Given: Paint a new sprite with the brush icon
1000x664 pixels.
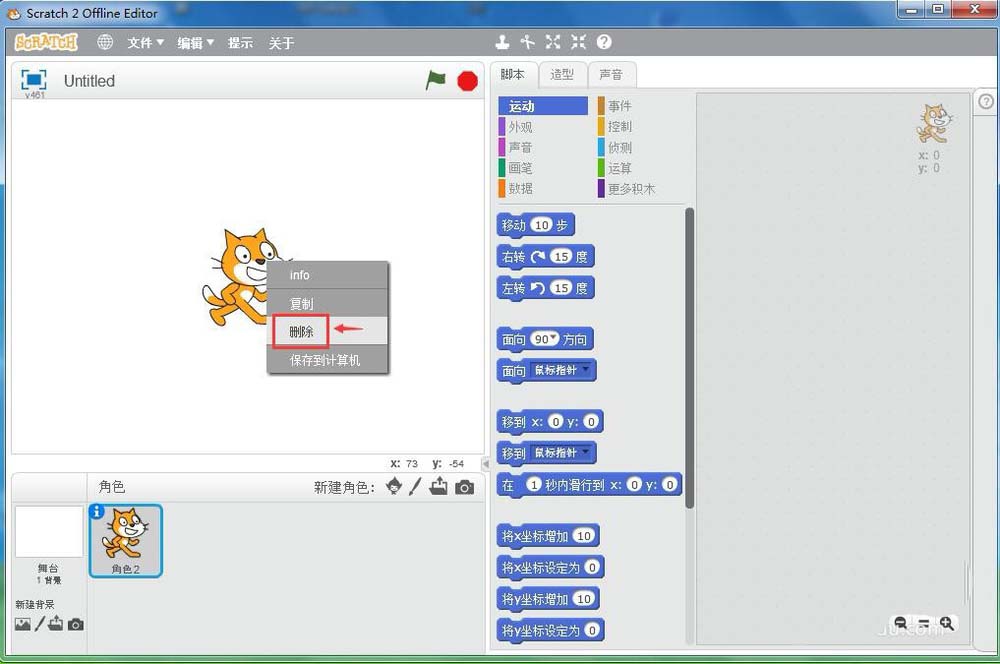Looking at the screenshot, I should point(414,487).
